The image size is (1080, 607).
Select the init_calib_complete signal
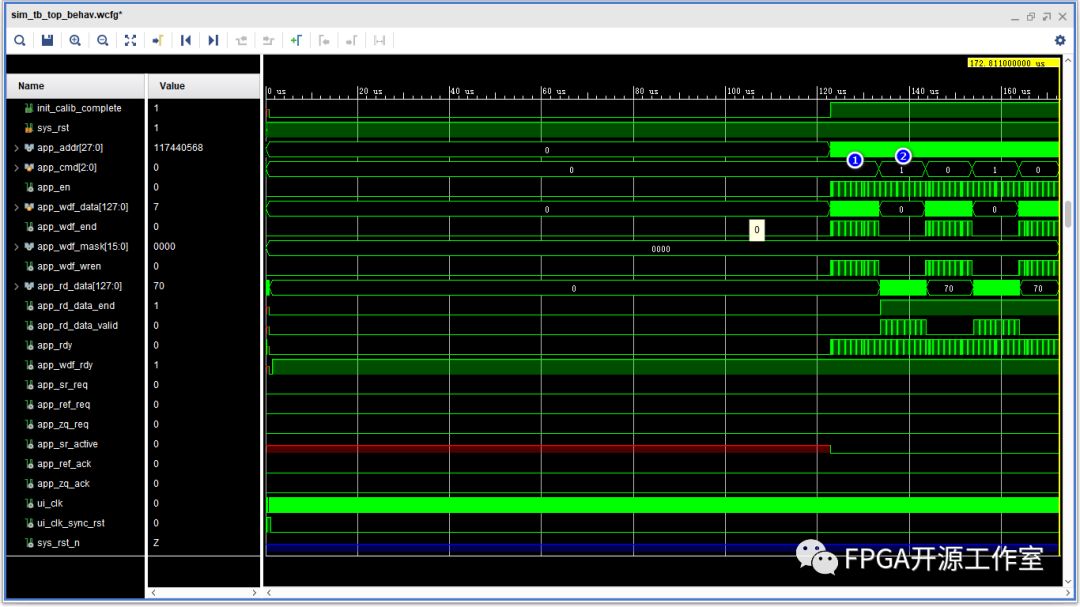tap(78, 108)
